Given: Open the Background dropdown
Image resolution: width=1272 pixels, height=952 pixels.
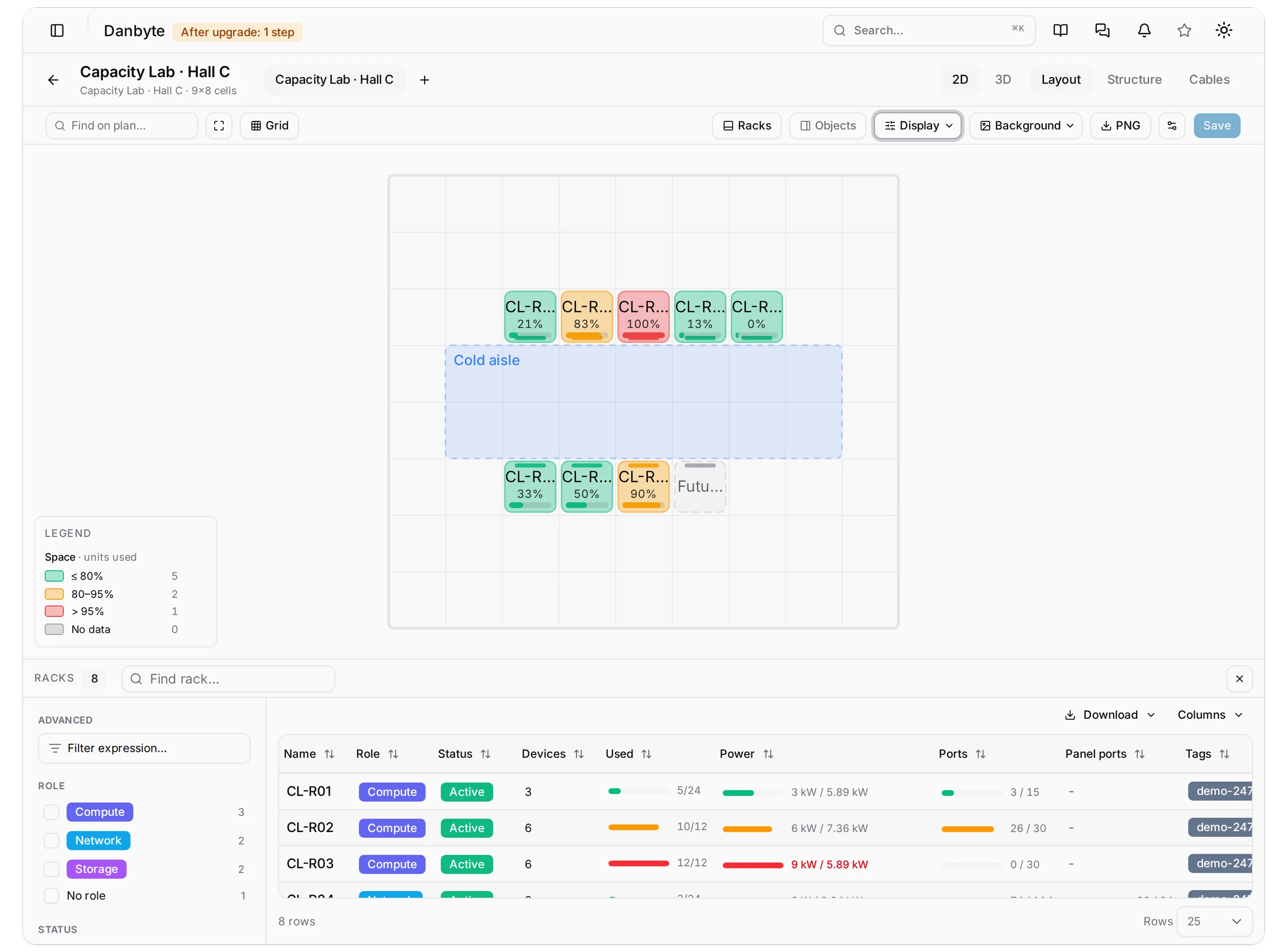Looking at the screenshot, I should (x=1025, y=125).
